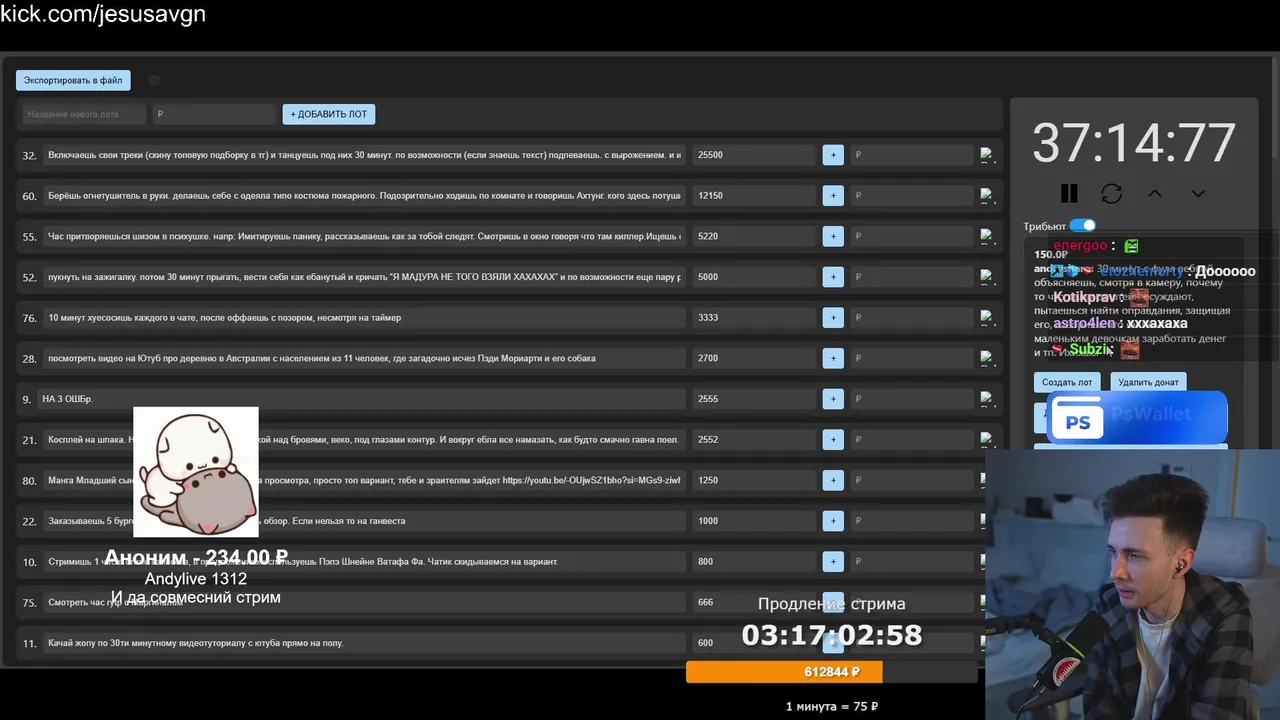Focus the Название нового лота field

[84, 114]
